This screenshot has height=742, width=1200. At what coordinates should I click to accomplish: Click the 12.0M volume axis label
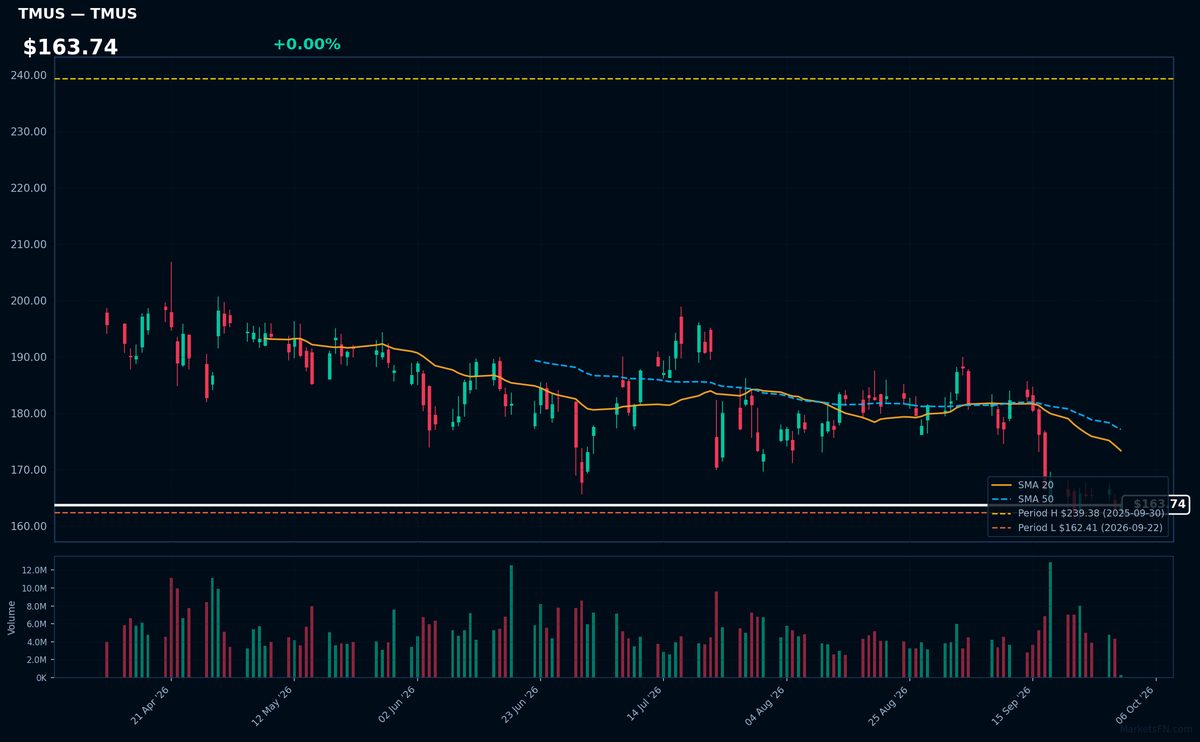point(34,570)
